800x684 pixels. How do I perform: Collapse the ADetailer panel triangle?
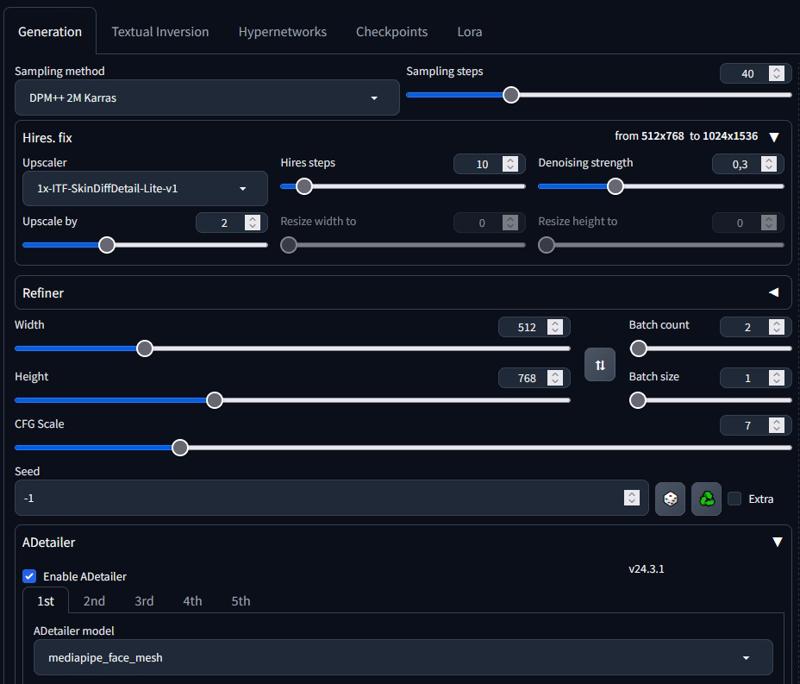click(x=777, y=542)
